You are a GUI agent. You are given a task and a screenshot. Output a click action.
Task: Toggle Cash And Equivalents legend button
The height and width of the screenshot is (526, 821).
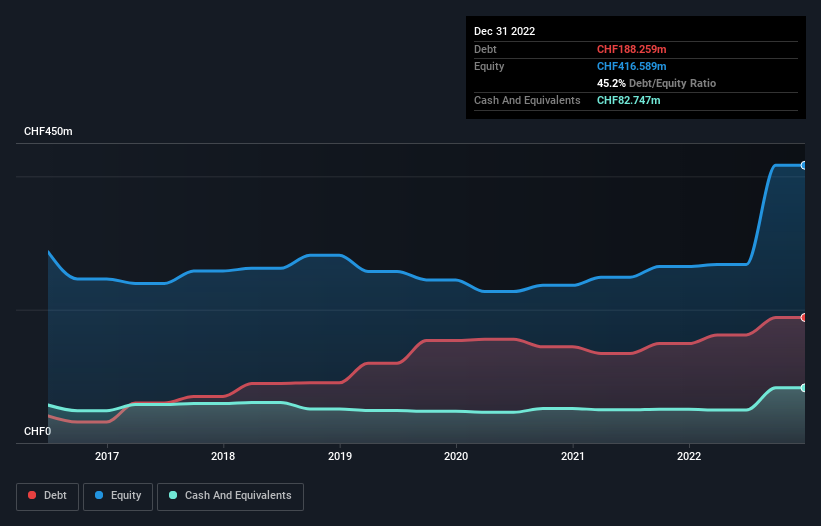click(230, 496)
